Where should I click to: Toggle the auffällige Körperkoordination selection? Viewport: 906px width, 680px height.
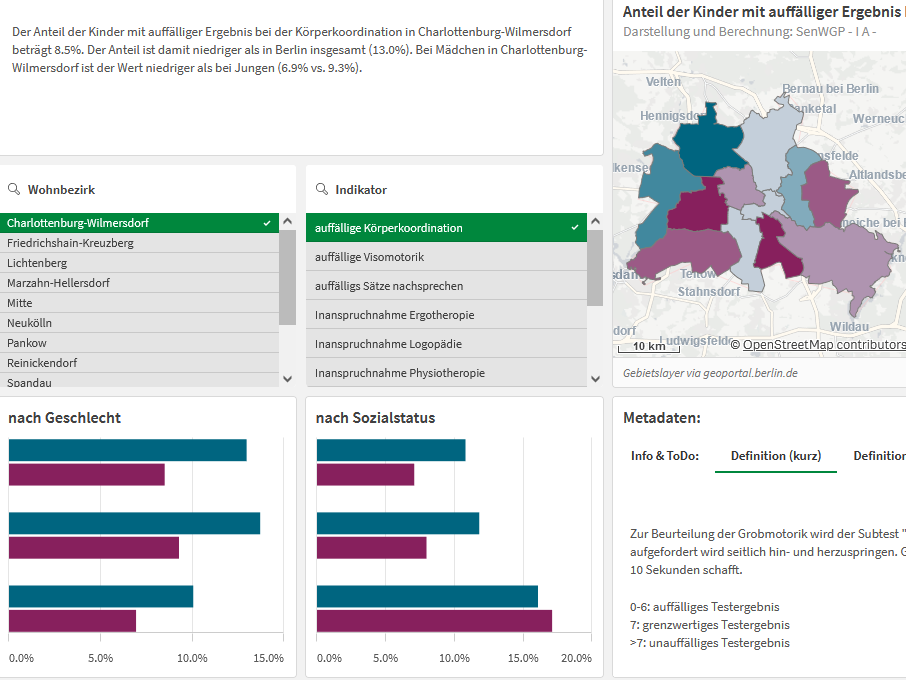click(446, 228)
